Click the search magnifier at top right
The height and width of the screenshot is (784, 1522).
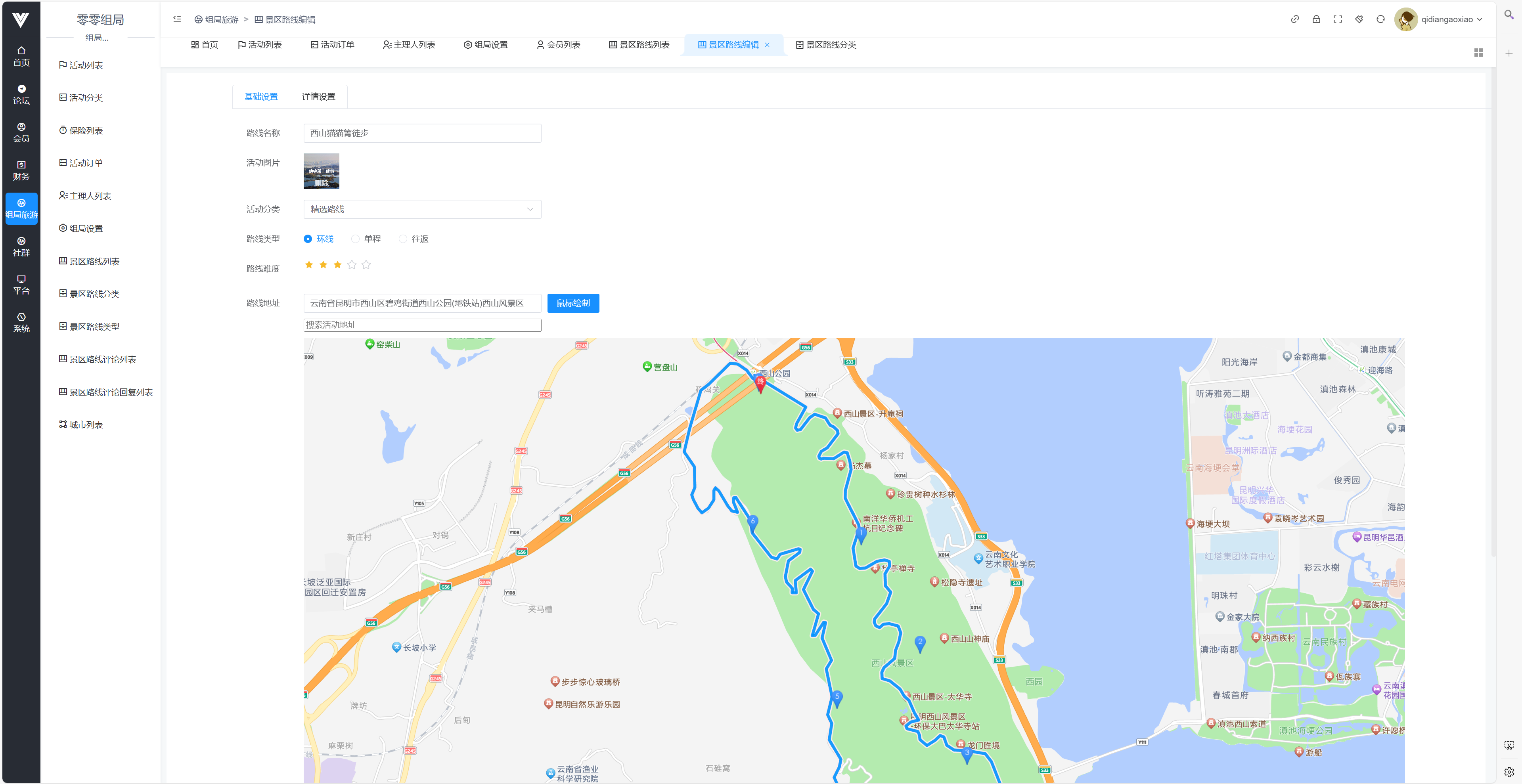tap(1509, 15)
